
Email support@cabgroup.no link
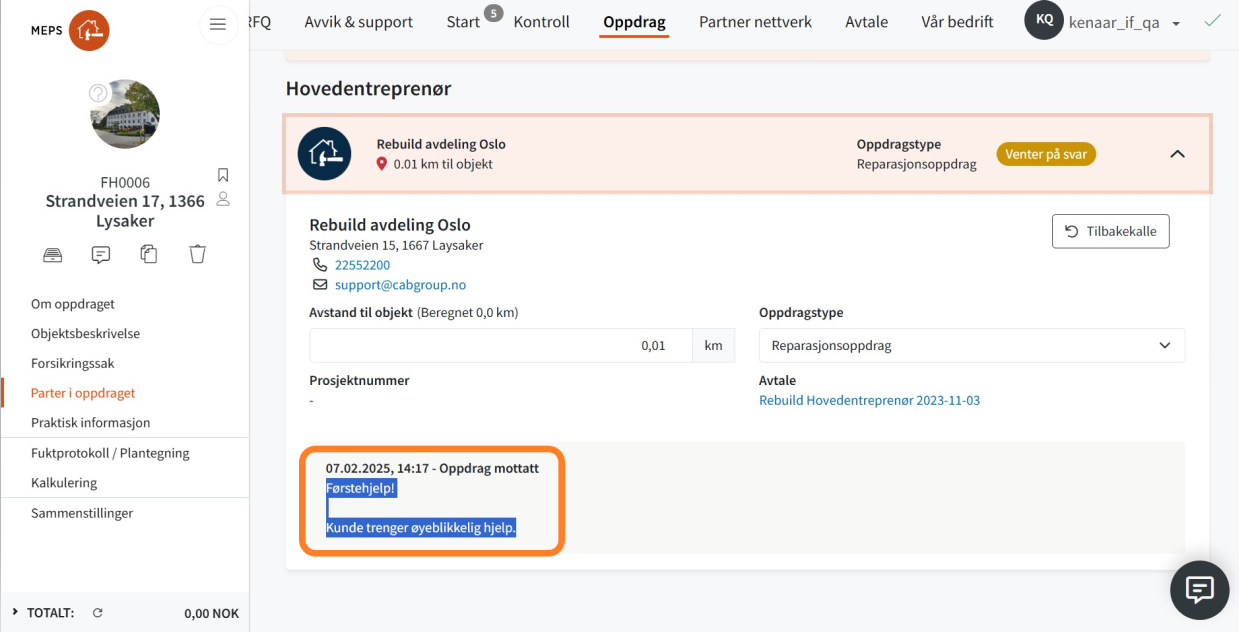(x=400, y=285)
